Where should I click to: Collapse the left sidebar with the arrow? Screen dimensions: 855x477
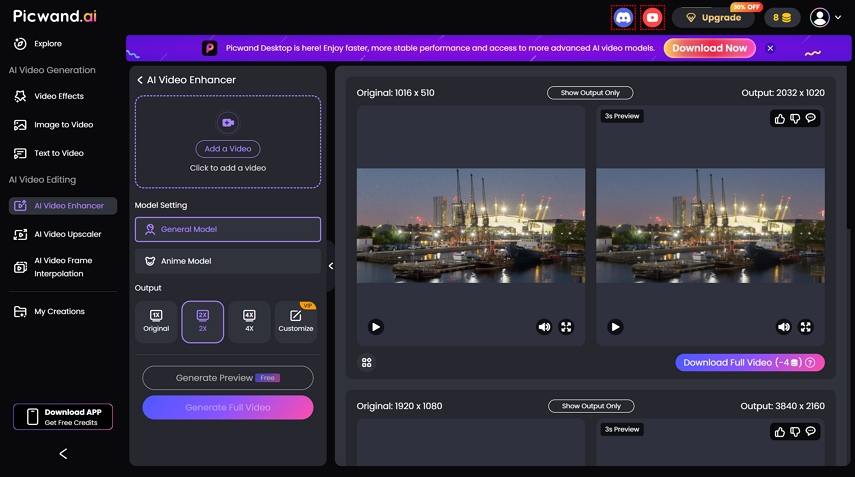[x=63, y=454]
